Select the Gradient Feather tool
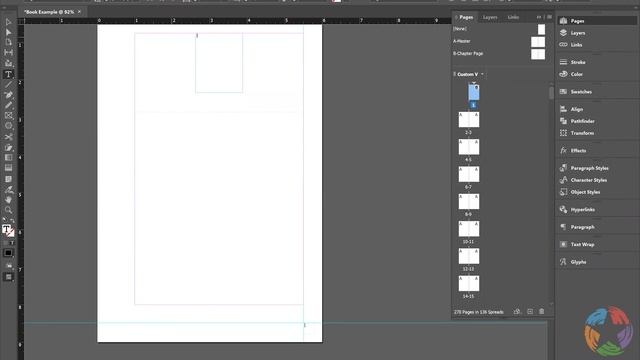The height and width of the screenshot is (360, 640). (x=8, y=168)
